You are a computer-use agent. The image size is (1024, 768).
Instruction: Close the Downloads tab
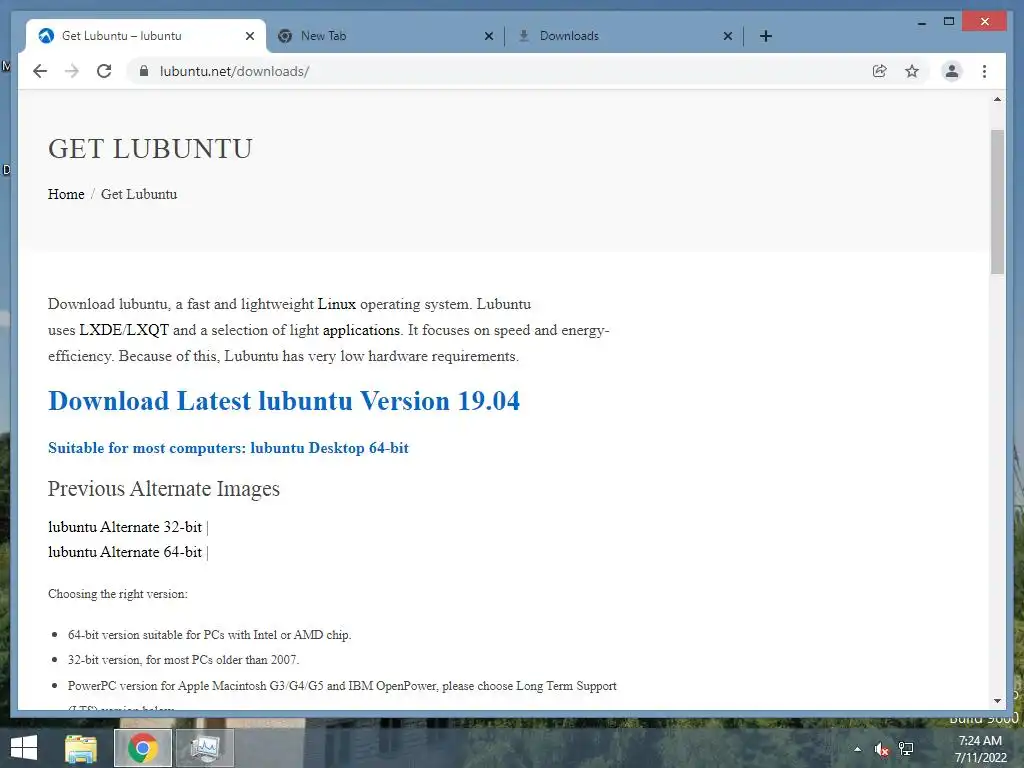pyautogui.click(x=728, y=36)
